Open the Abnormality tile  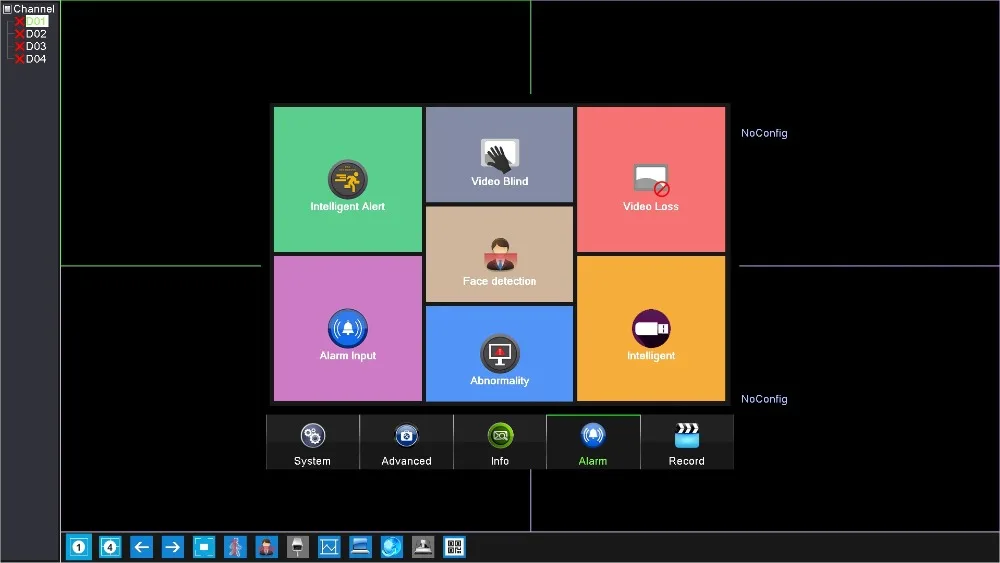(x=499, y=353)
